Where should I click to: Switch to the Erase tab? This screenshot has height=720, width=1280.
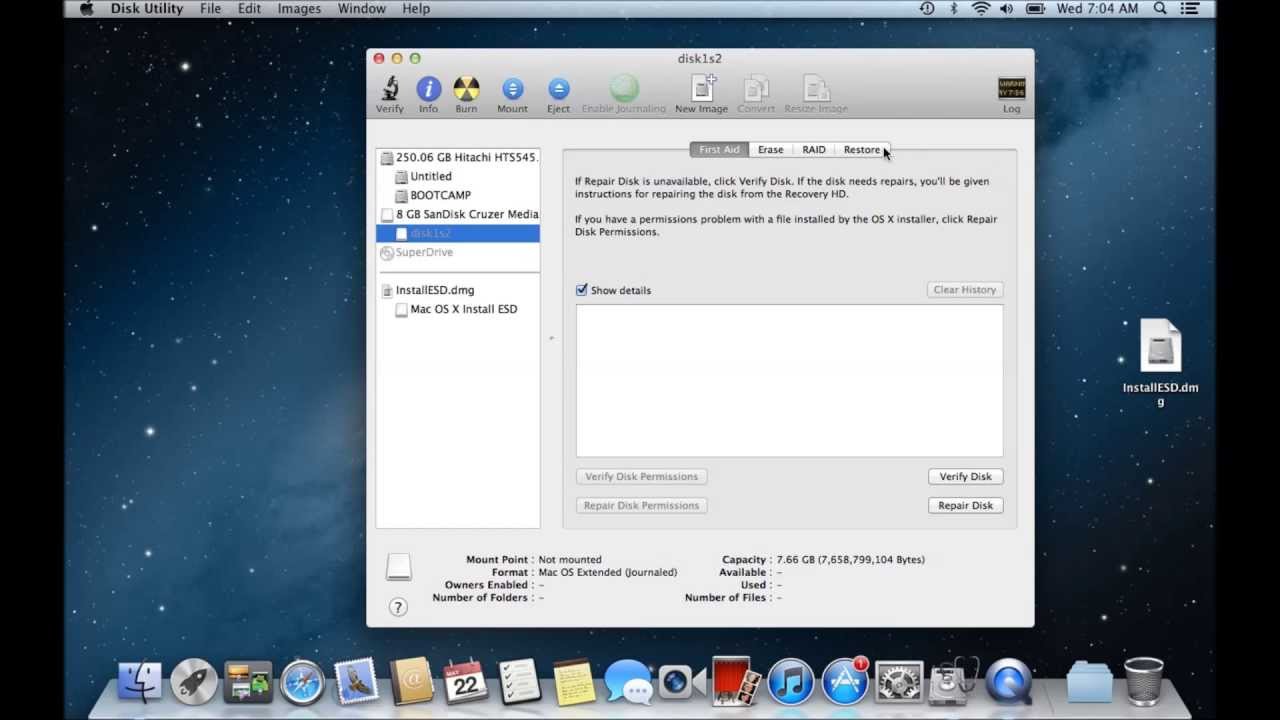(x=770, y=150)
